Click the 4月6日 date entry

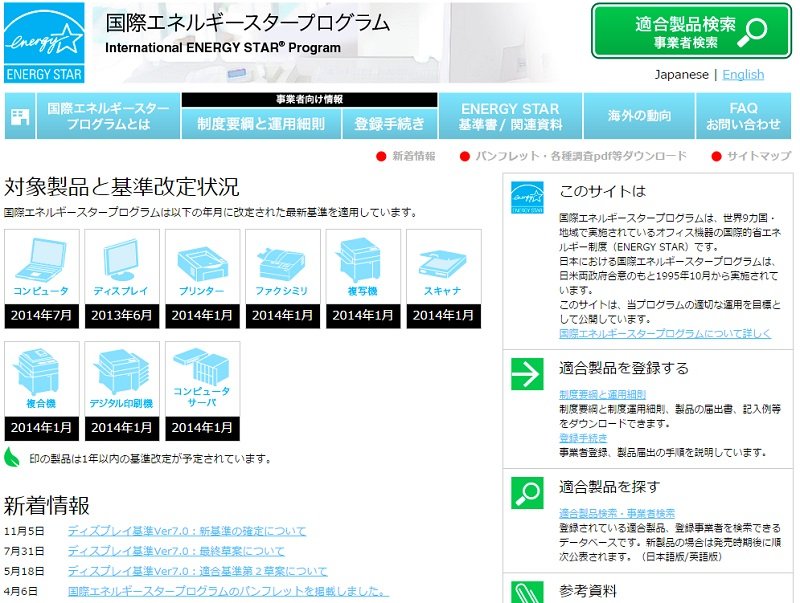click(20, 591)
